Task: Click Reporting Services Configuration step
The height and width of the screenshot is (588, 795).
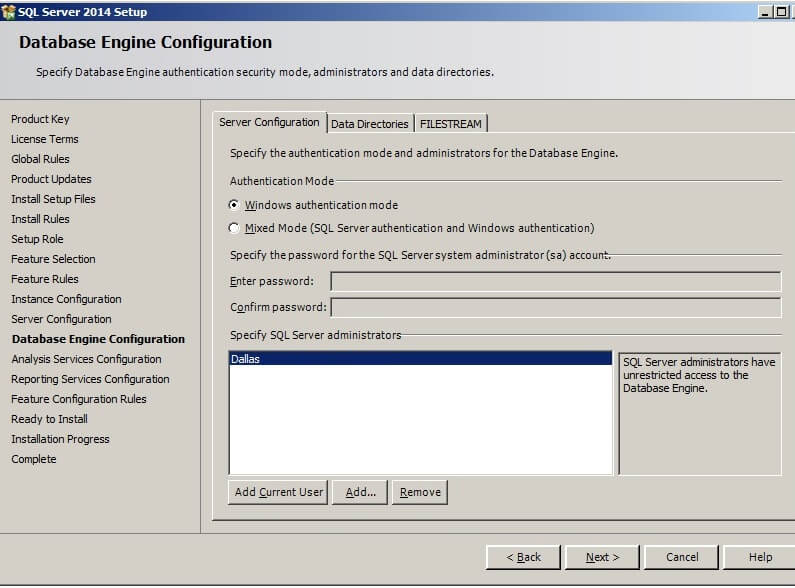Action: pos(90,379)
